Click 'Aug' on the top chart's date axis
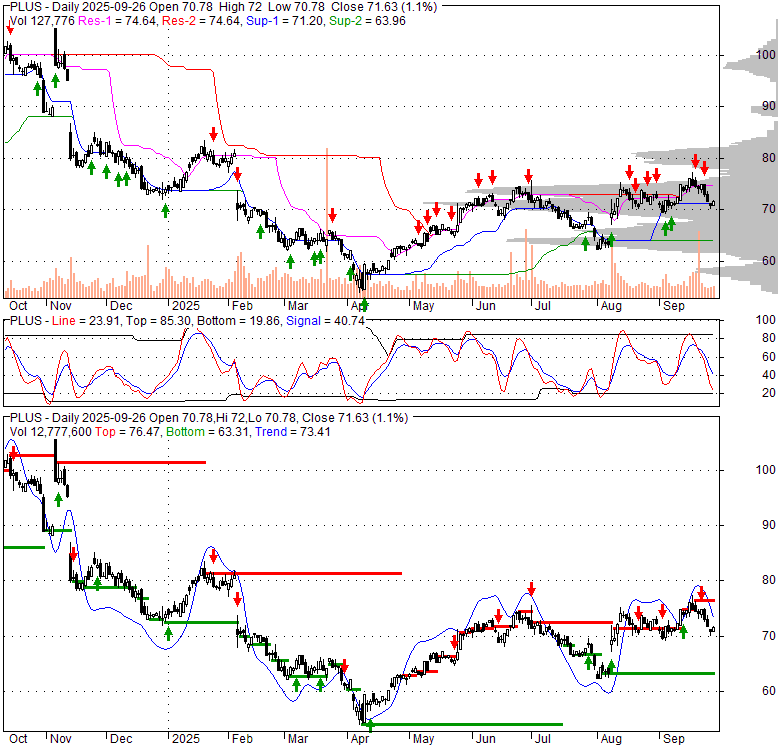 611,305
